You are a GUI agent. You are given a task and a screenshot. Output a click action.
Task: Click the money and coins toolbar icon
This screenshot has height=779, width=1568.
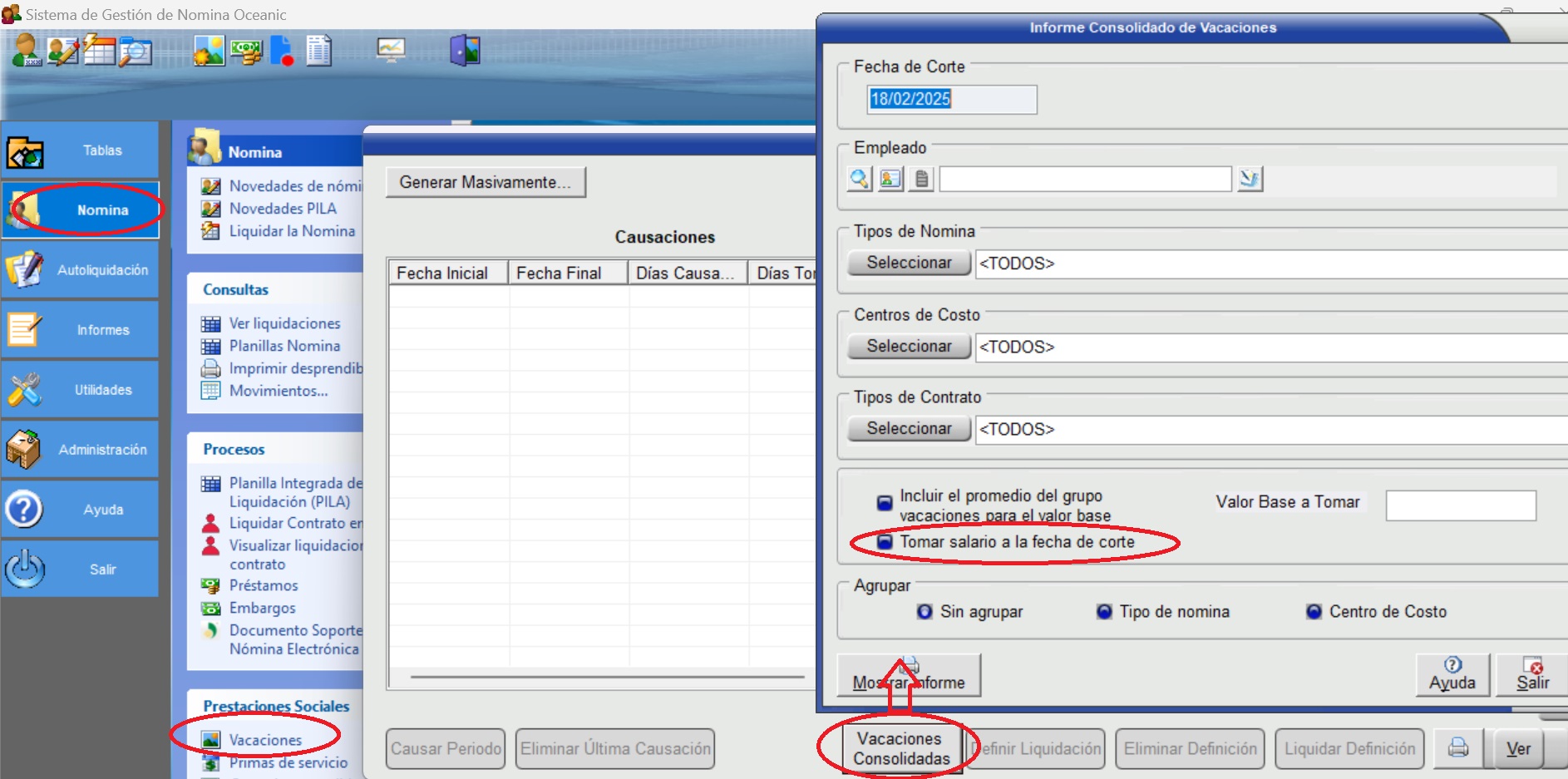tap(246, 52)
